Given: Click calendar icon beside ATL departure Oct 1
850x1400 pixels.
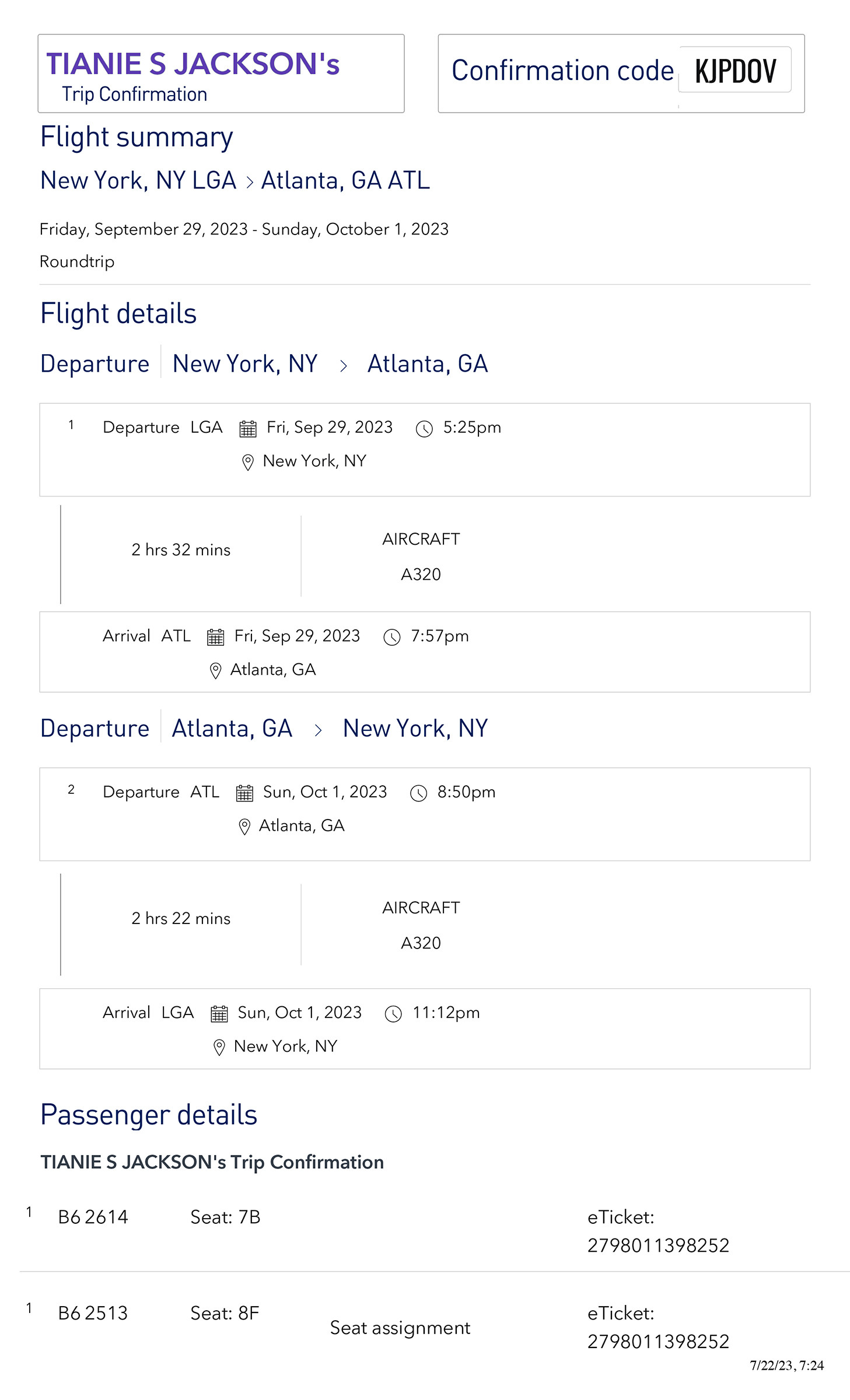Looking at the screenshot, I should [x=244, y=793].
